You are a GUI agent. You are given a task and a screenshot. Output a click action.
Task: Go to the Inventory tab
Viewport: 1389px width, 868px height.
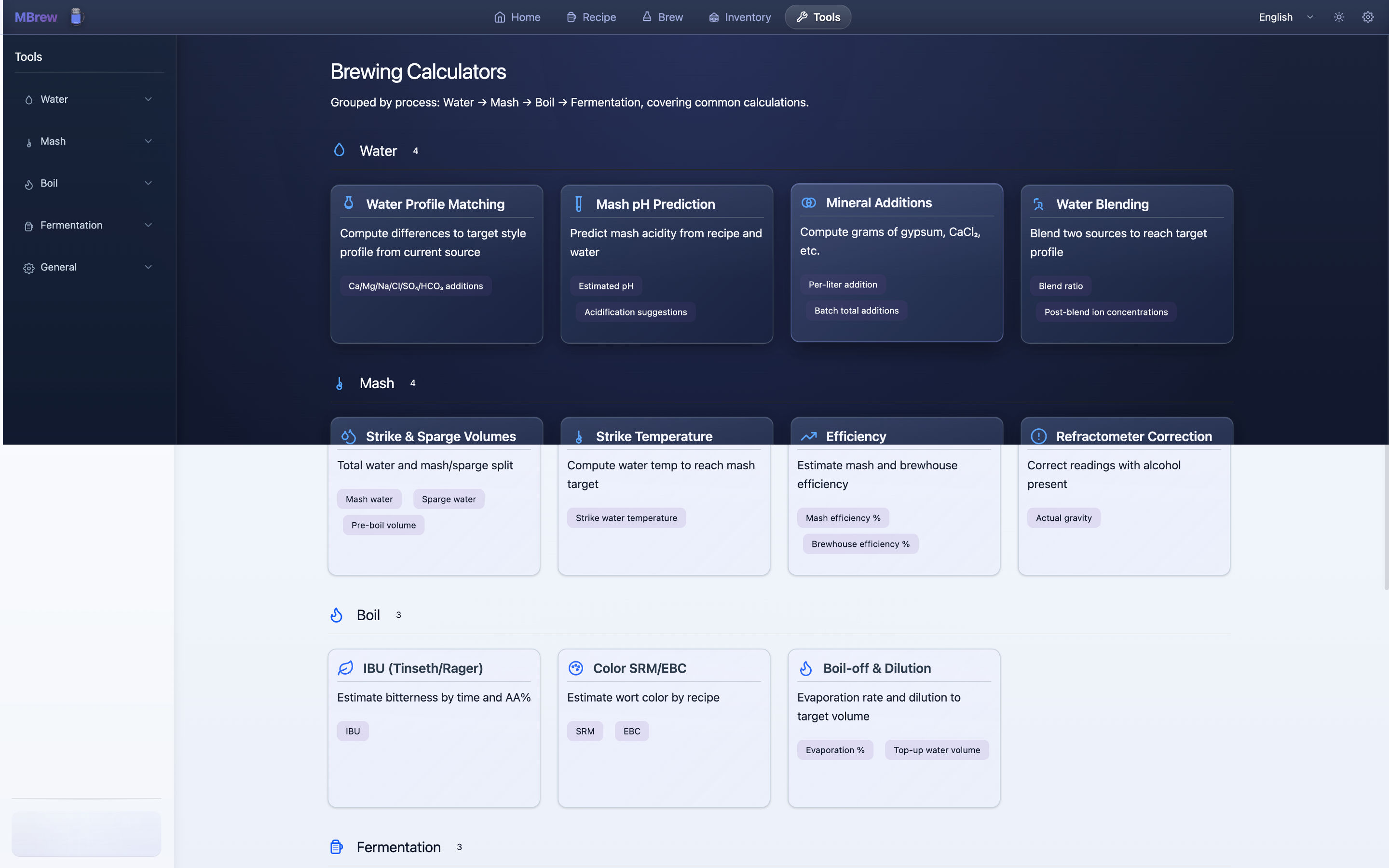click(740, 17)
